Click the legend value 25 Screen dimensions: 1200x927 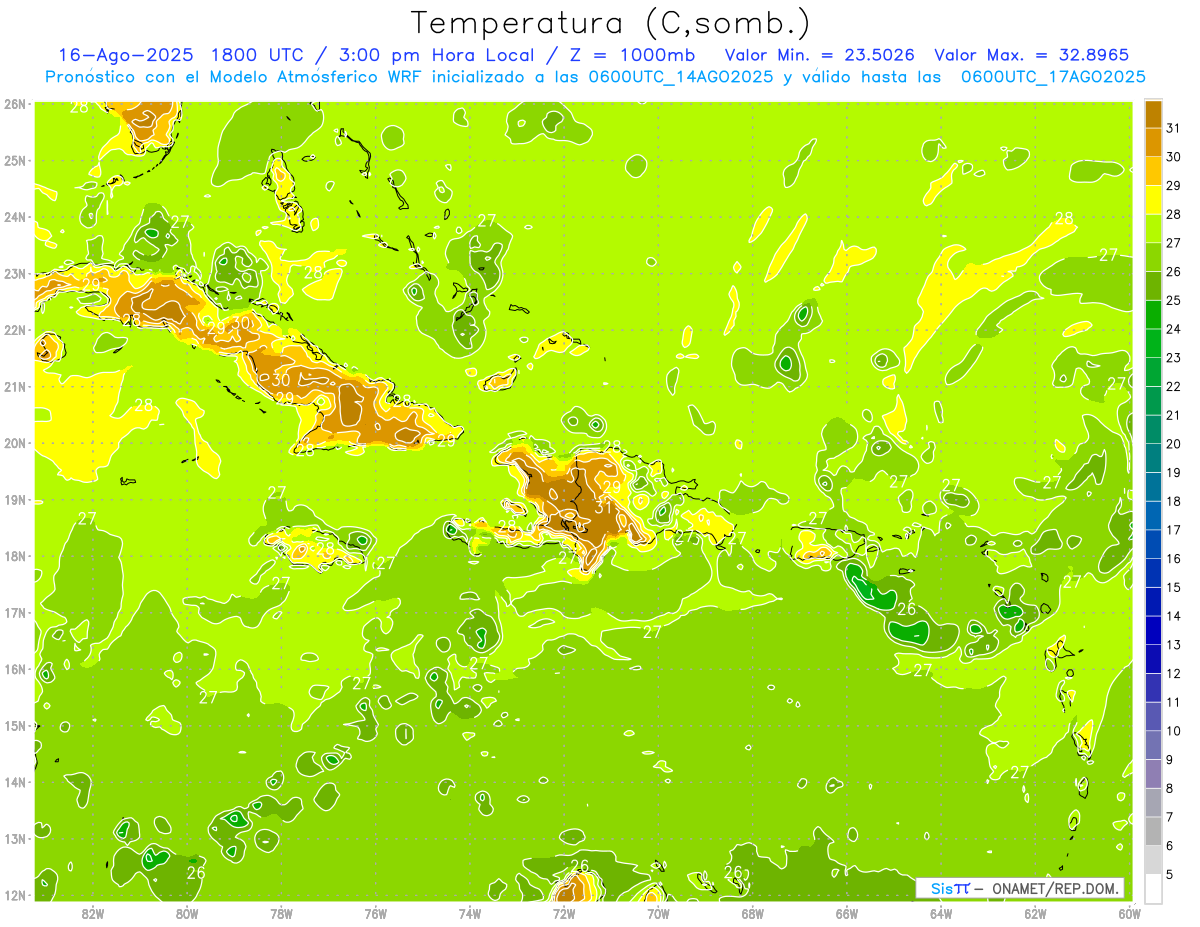tap(1174, 300)
